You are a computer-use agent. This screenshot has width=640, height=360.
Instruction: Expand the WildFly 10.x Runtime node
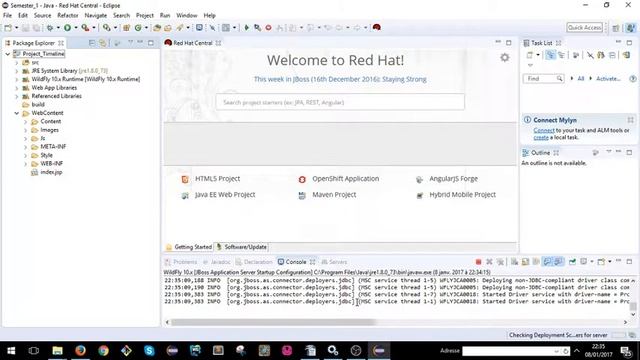[x=17, y=79]
